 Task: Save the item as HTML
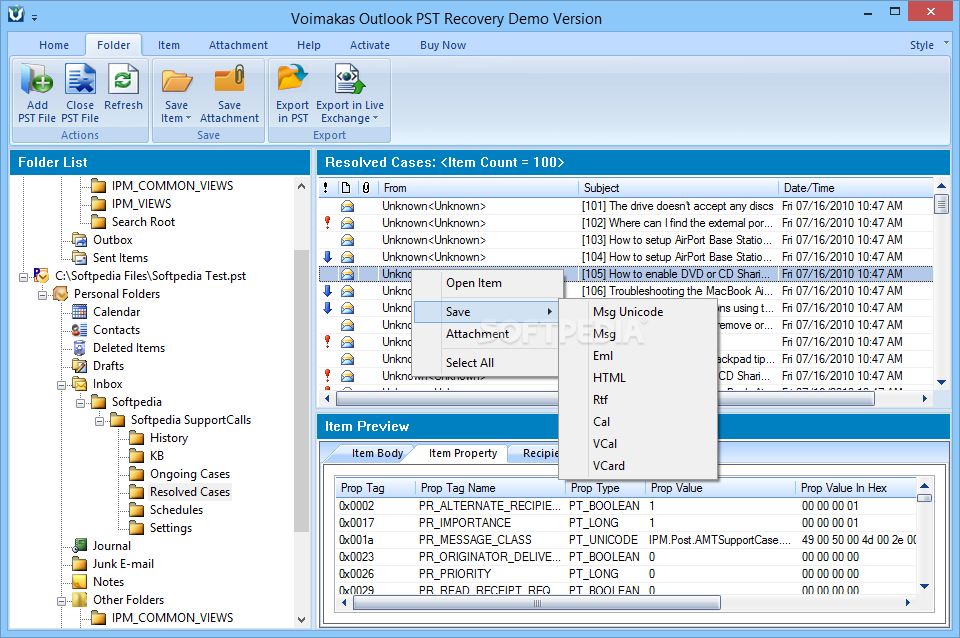point(609,378)
